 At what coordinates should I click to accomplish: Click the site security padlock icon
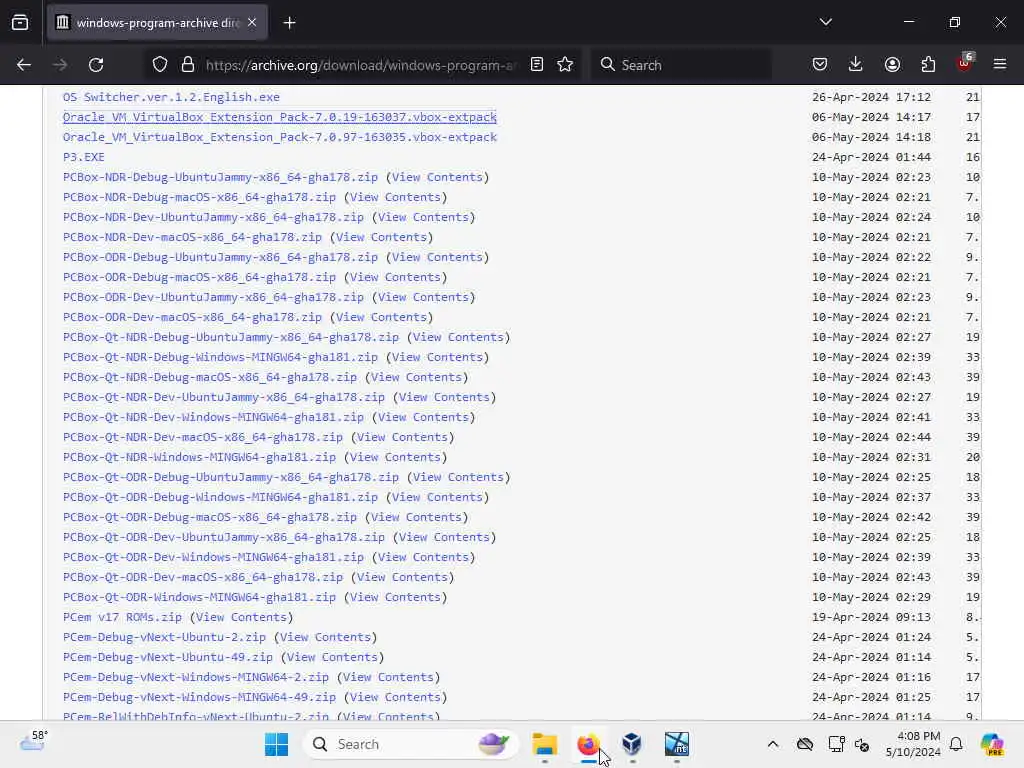tap(188, 65)
